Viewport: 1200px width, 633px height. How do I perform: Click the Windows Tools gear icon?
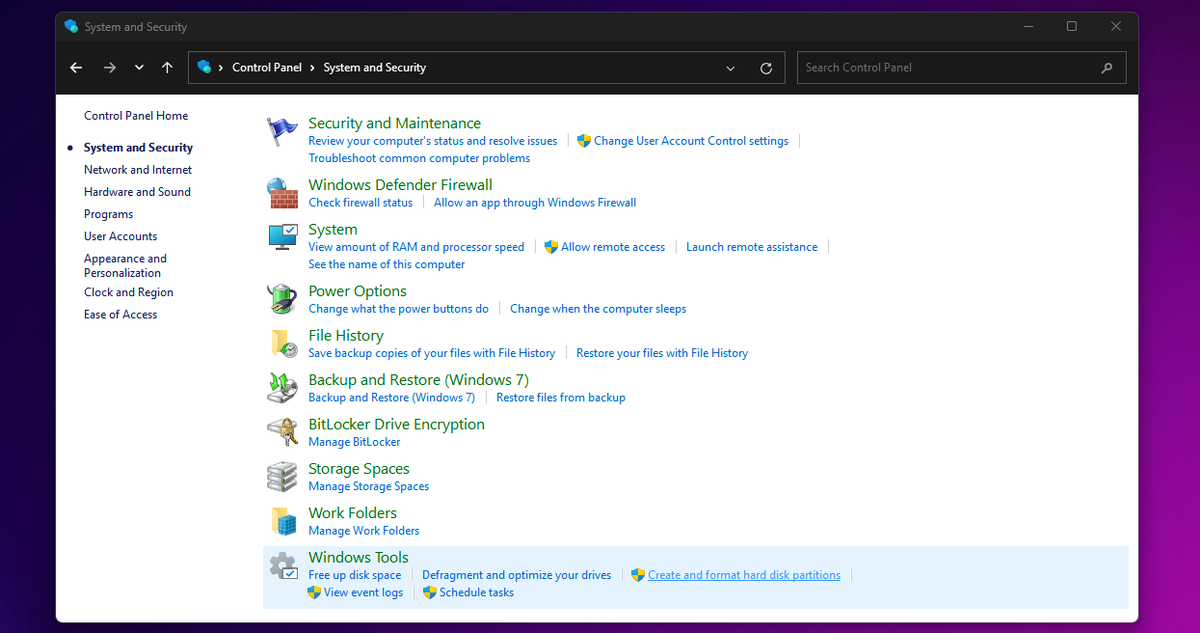[283, 566]
